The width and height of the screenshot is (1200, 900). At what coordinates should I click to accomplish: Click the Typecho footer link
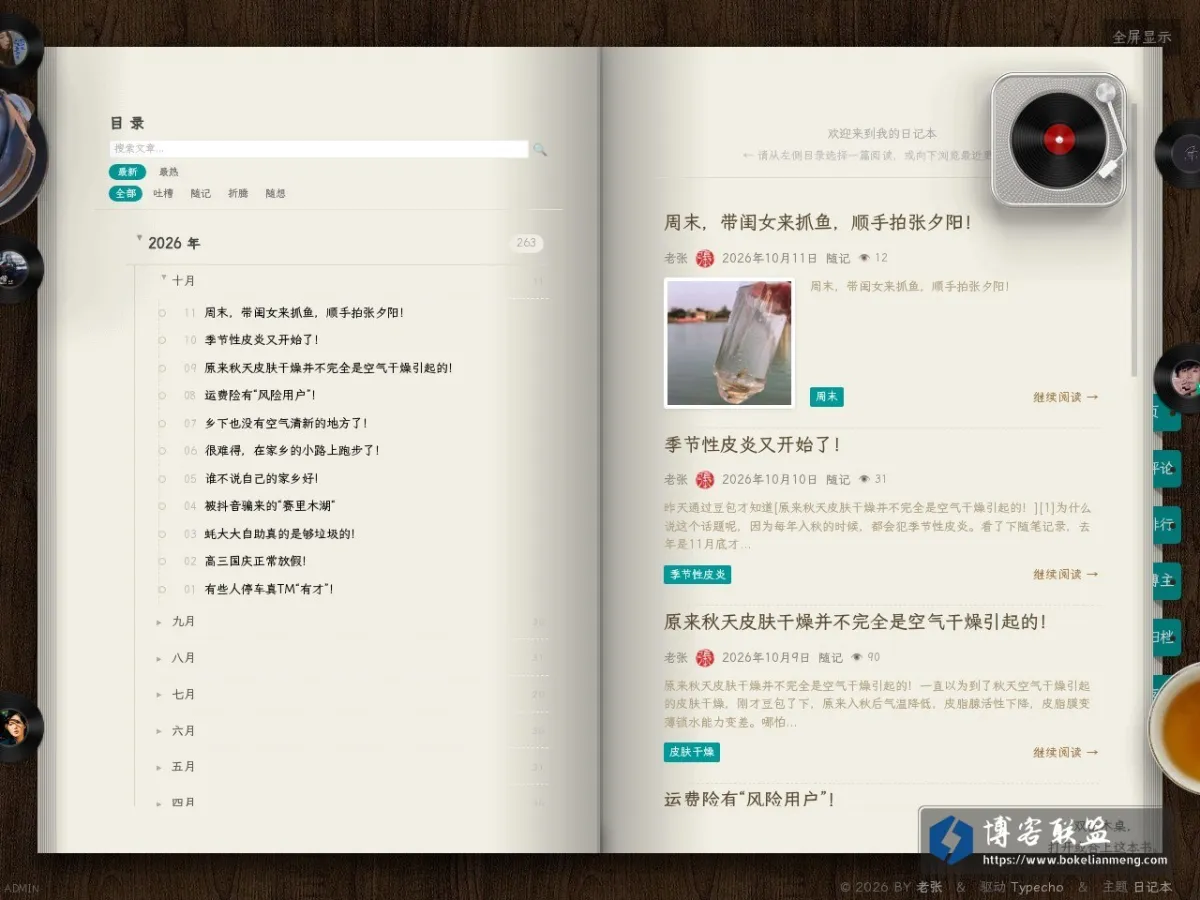tap(1036, 887)
